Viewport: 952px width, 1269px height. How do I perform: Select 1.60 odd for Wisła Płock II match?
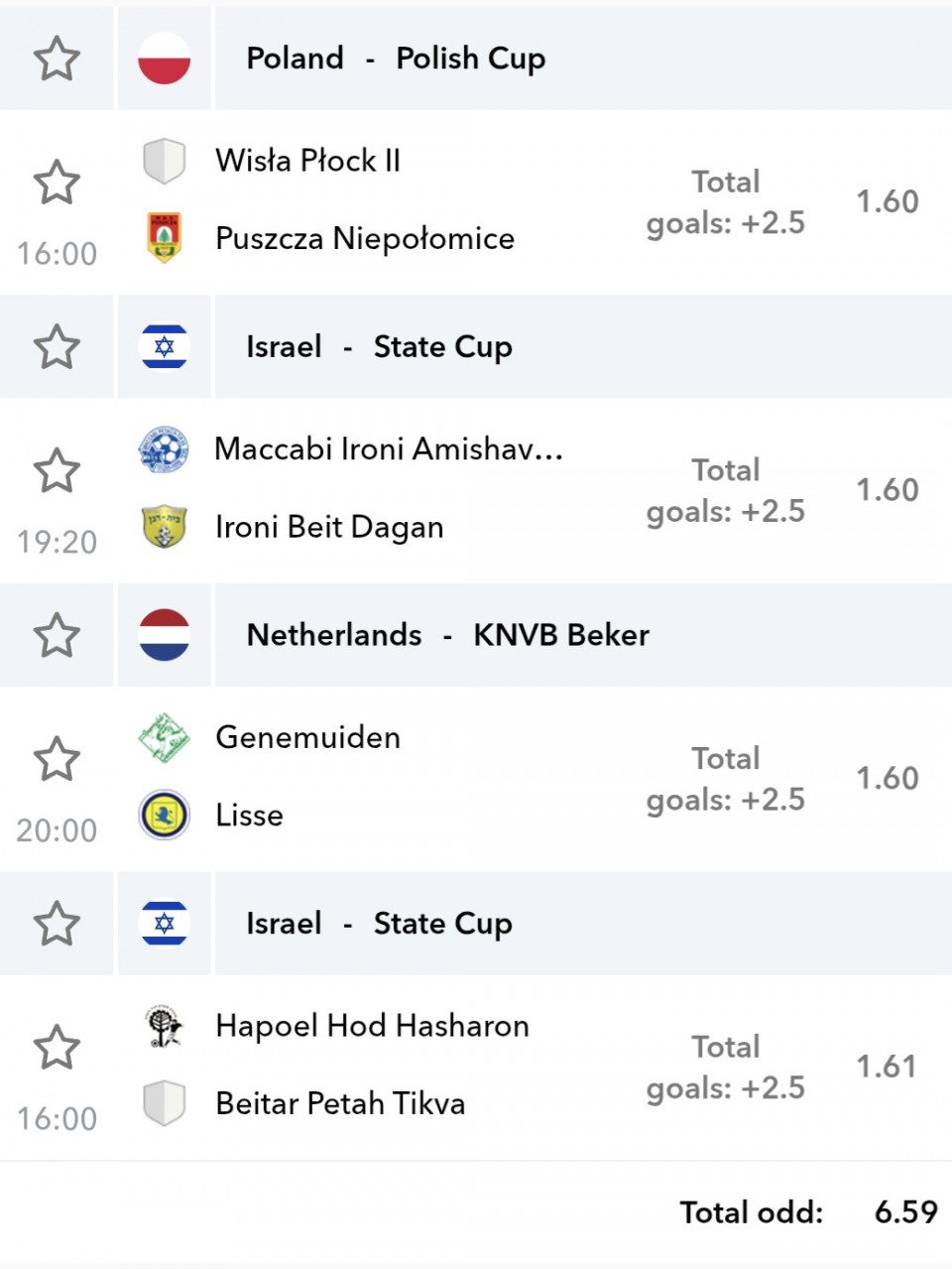(888, 201)
